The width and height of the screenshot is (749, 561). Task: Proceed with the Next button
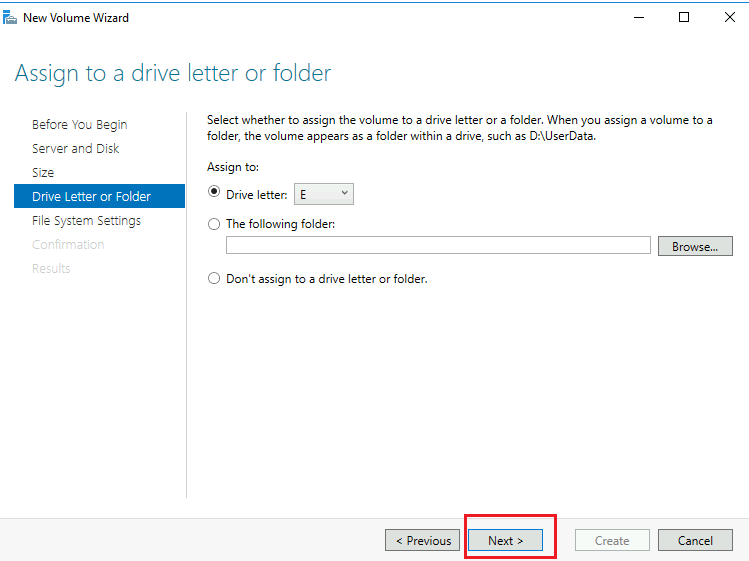(x=505, y=540)
